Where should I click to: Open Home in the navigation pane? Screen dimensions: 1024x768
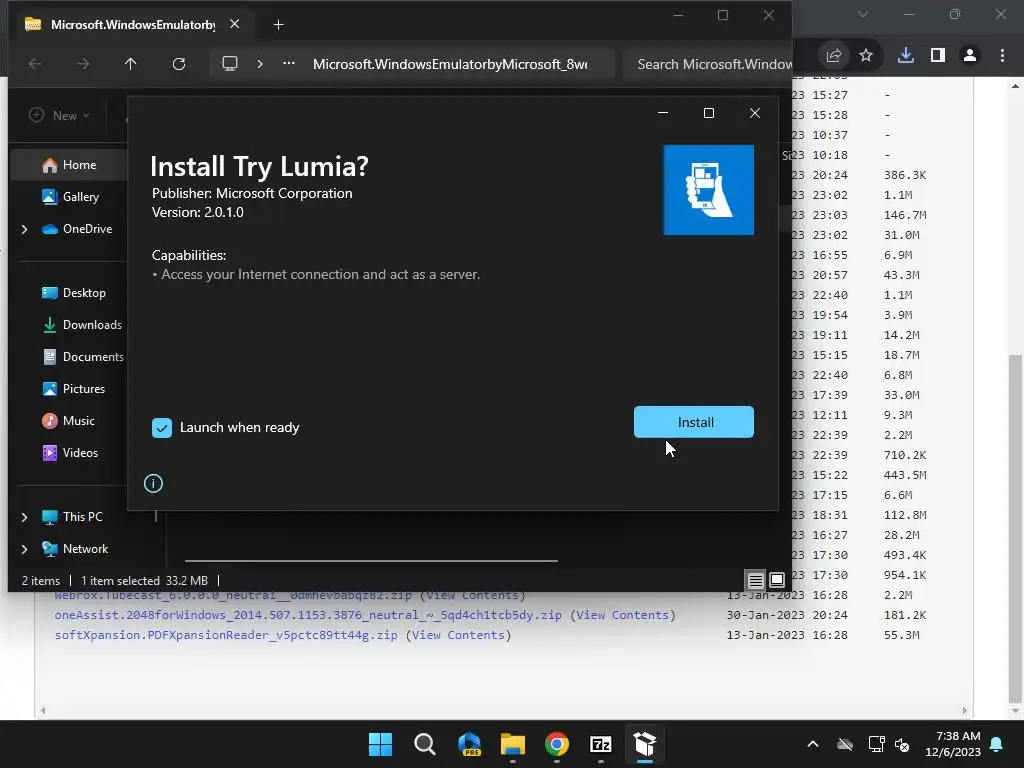tap(69, 165)
